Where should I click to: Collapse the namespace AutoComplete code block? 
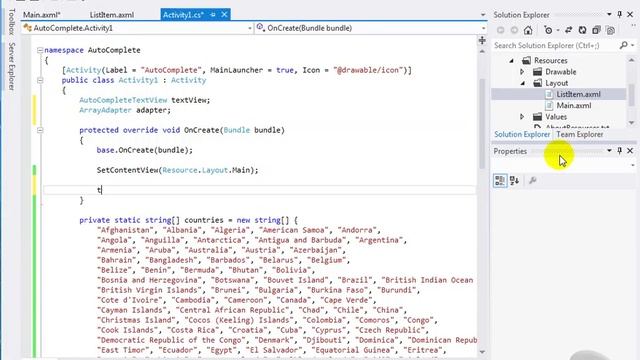point(40,50)
